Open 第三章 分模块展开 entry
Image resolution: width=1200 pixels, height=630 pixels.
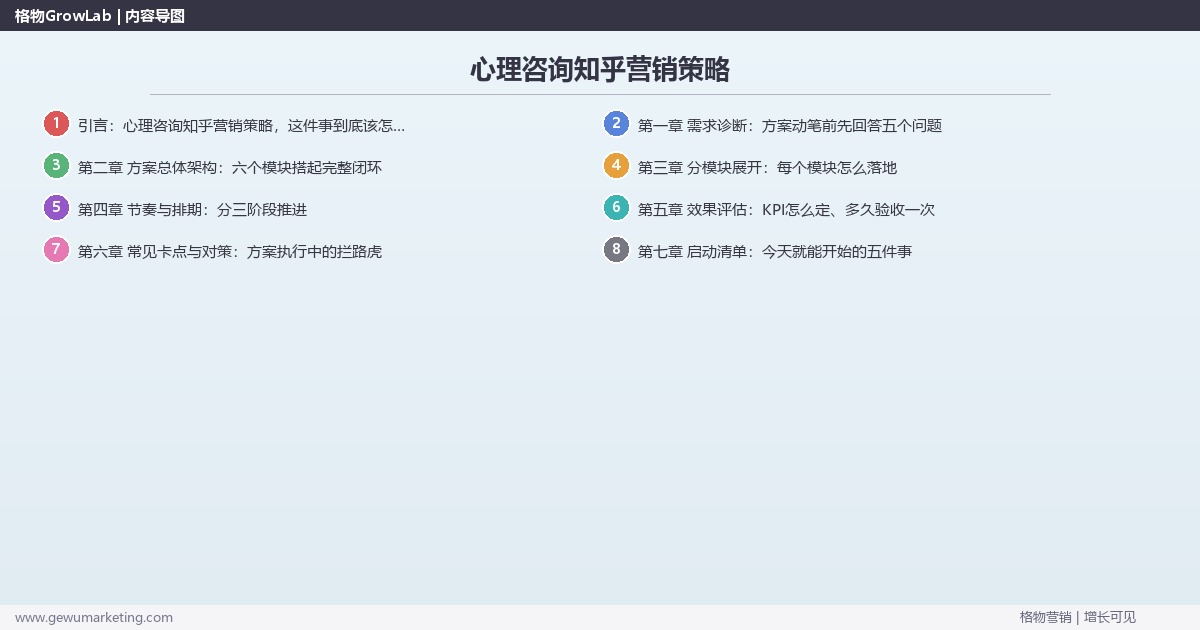[767, 168]
